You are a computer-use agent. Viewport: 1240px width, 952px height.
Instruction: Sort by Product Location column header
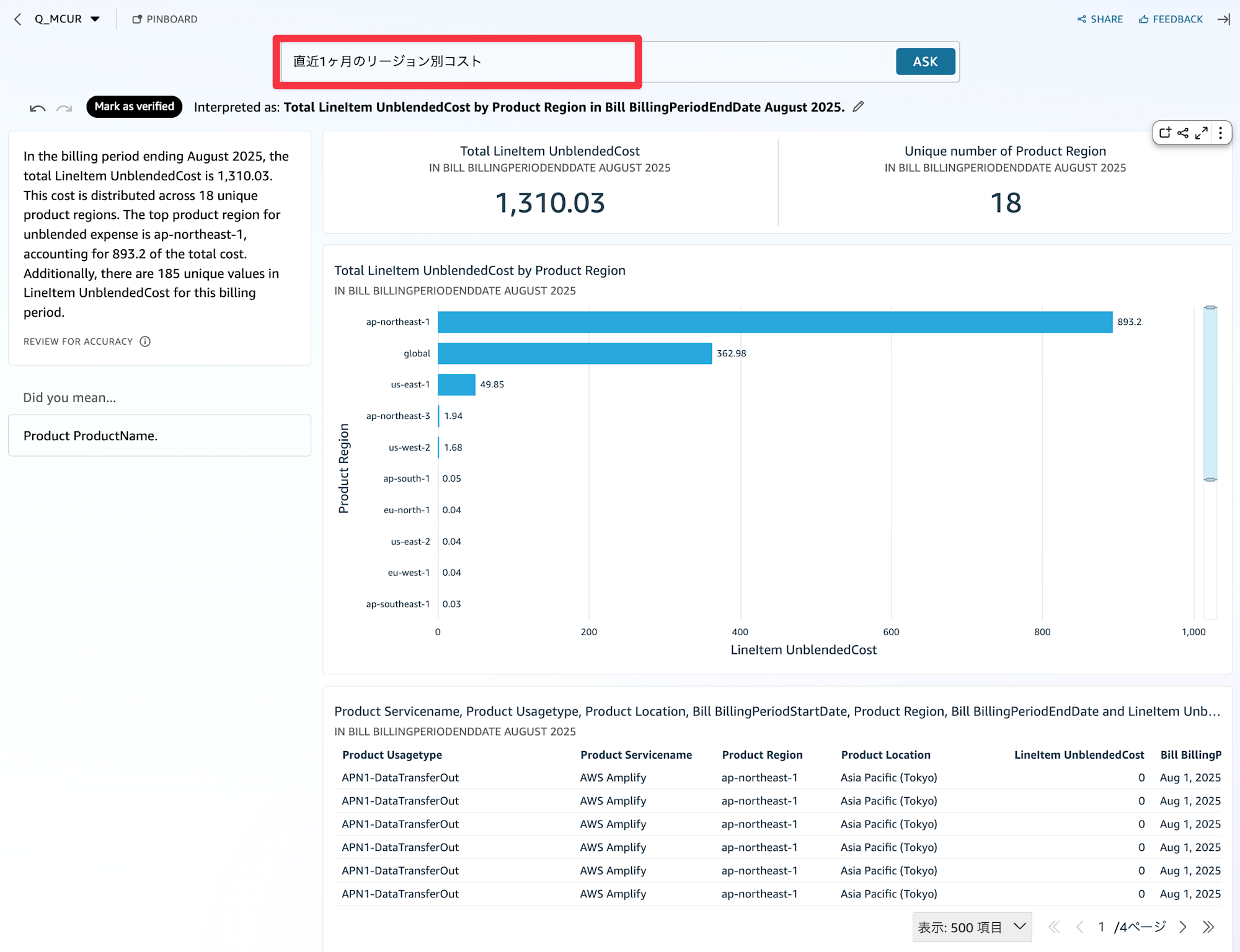click(x=885, y=755)
